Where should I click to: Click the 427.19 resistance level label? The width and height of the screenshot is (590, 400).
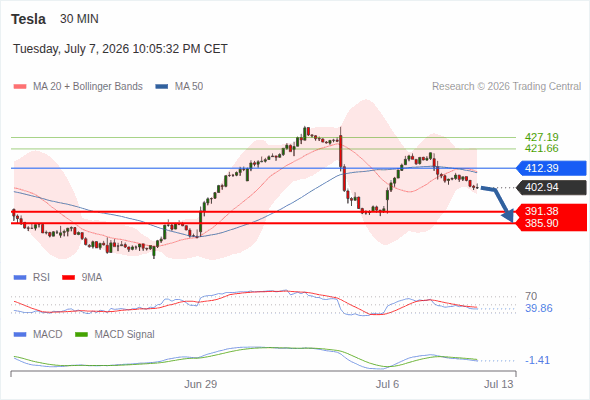tap(541, 137)
